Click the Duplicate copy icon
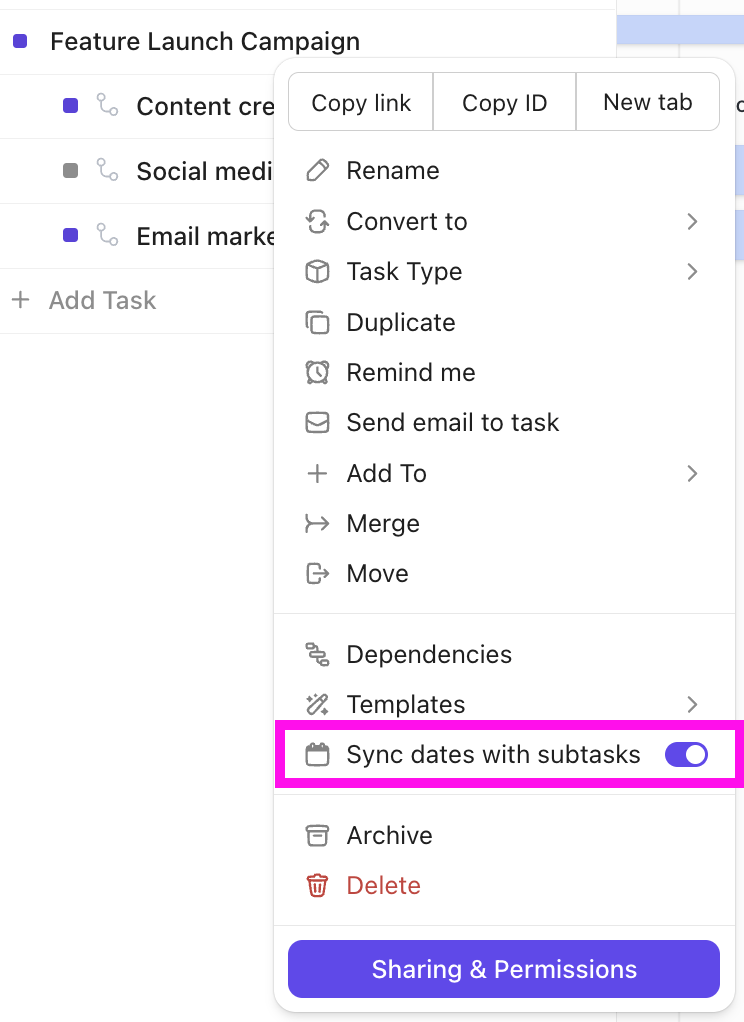 318,323
